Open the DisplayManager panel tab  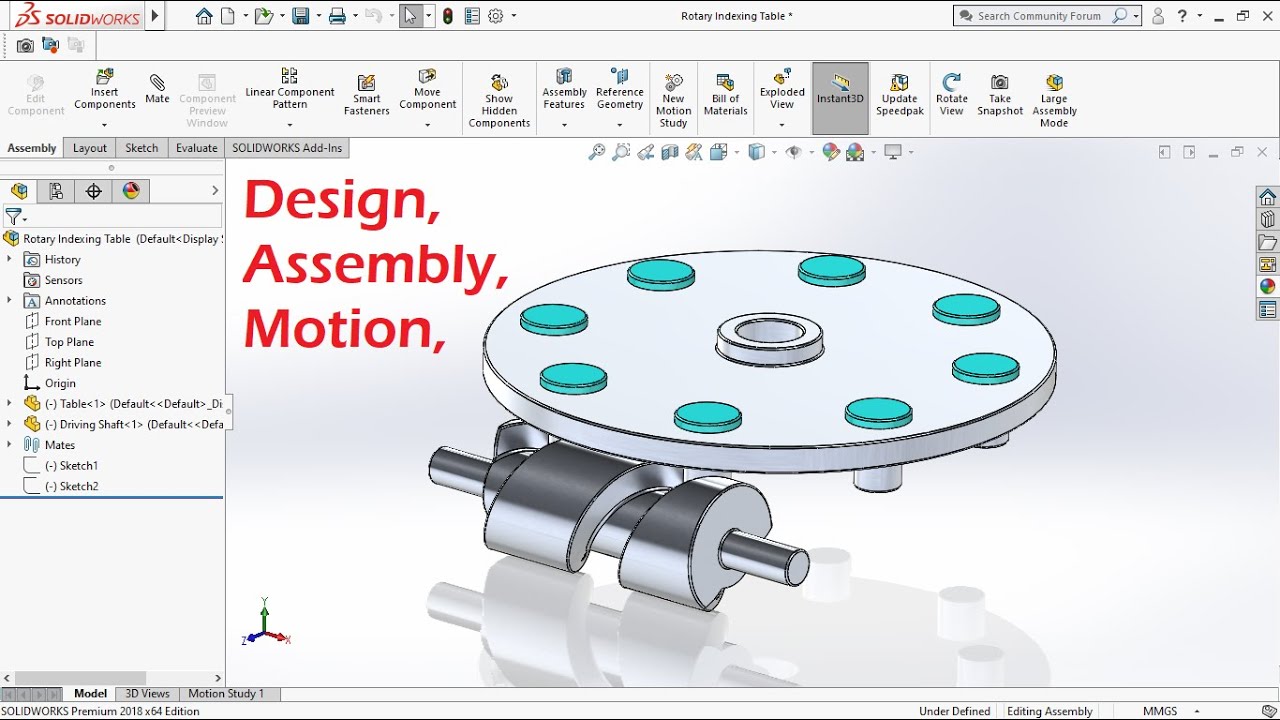132,191
